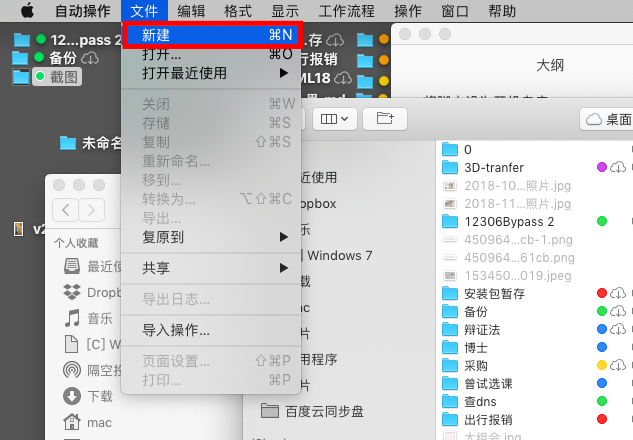The width and height of the screenshot is (633, 440).
Task: Select the 安装包暂存 folder in the list
Action: pyautogui.click(x=495, y=293)
